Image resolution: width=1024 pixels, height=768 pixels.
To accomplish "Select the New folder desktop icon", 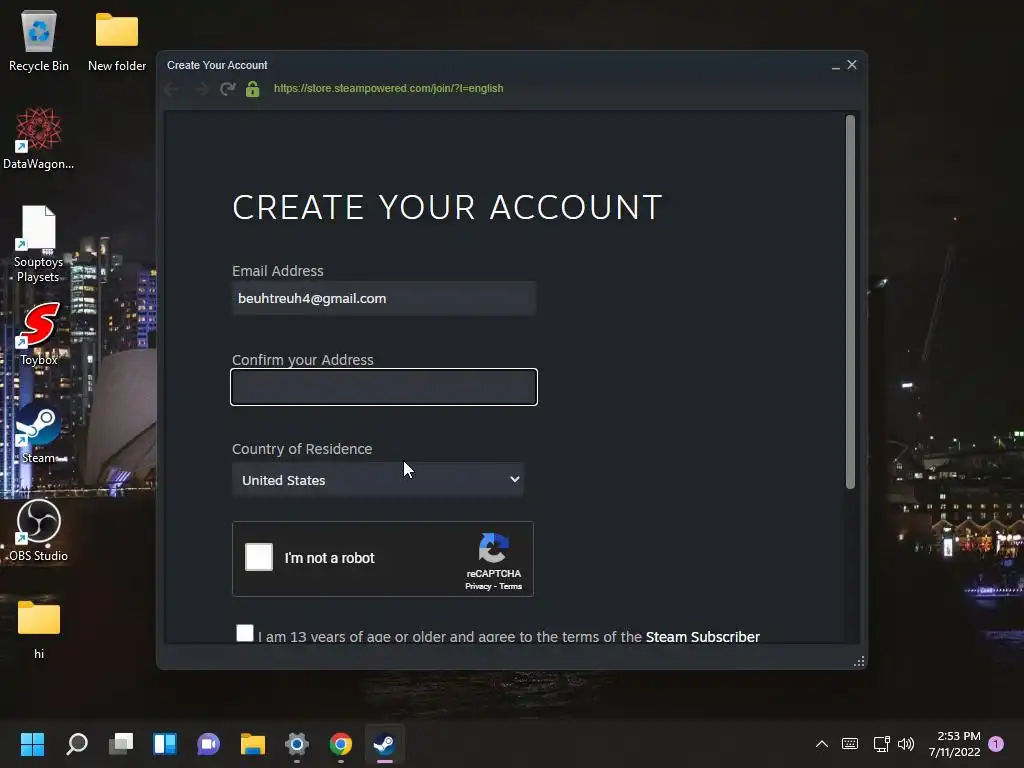I will tap(117, 40).
